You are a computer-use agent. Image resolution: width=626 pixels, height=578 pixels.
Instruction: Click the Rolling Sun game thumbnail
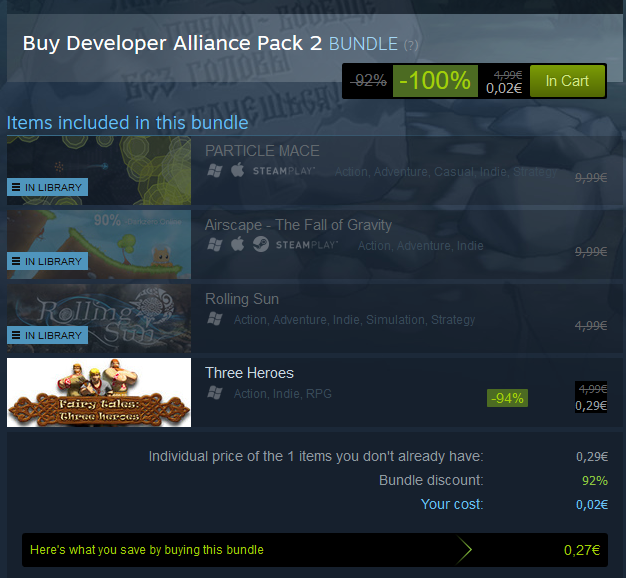click(99, 318)
